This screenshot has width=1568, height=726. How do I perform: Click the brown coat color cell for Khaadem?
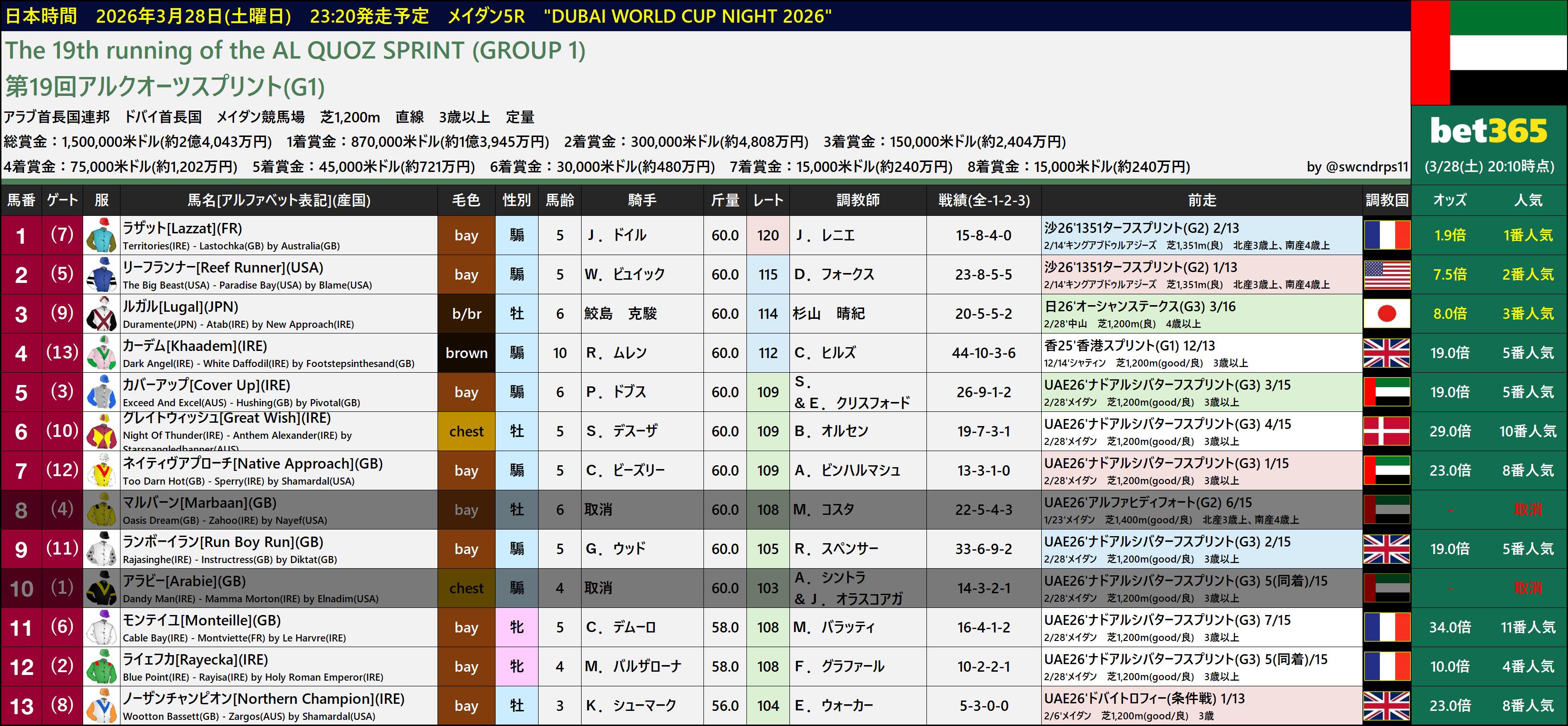(x=466, y=353)
